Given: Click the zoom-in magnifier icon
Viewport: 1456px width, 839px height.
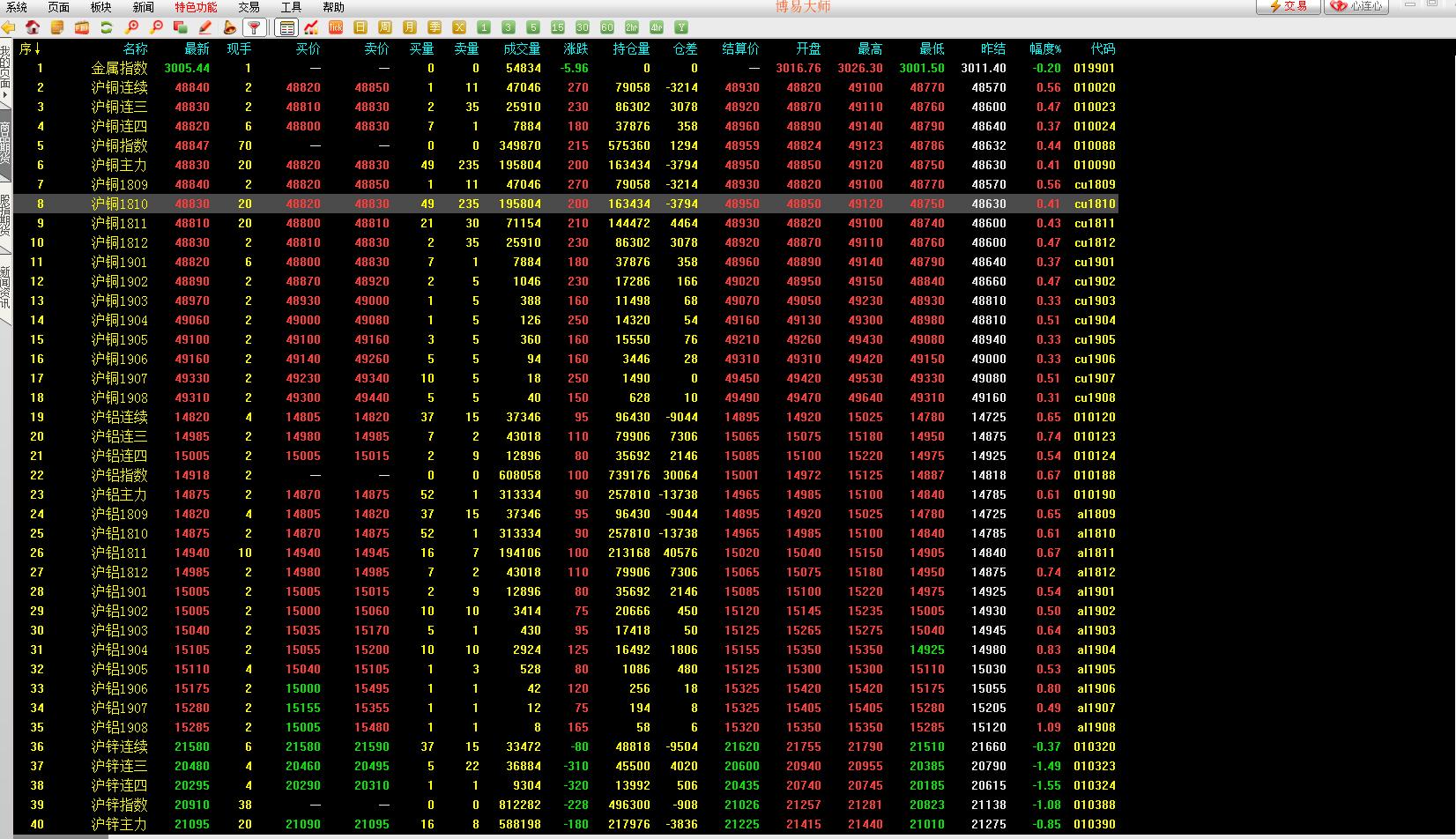Looking at the screenshot, I should (x=131, y=27).
